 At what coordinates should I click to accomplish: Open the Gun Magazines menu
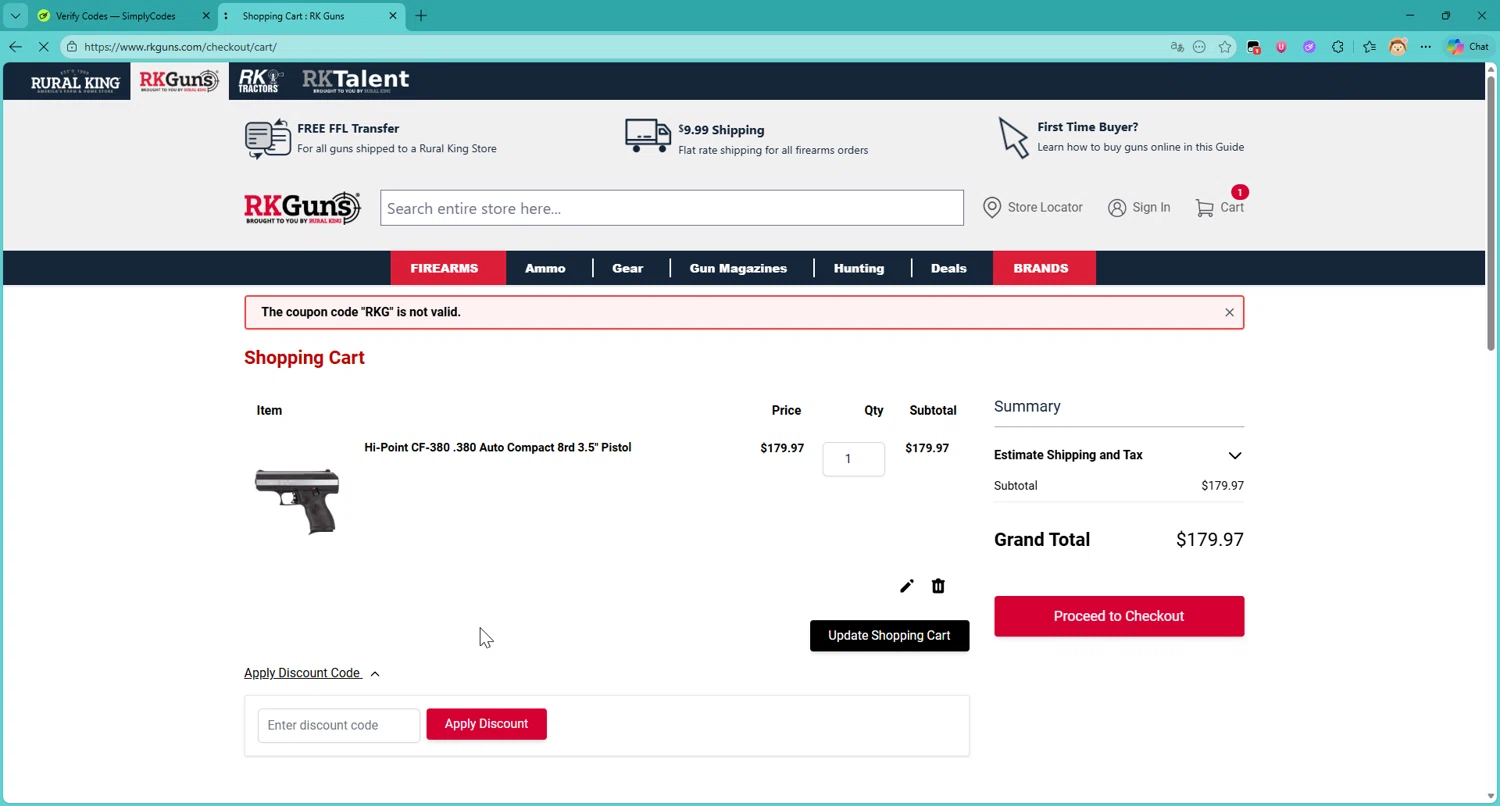pos(738,268)
